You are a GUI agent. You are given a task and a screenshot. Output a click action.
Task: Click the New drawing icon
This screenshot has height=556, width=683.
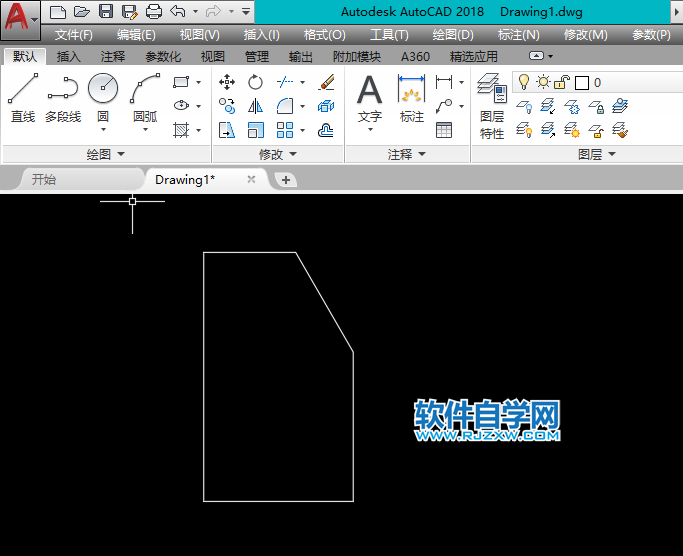click(x=57, y=12)
